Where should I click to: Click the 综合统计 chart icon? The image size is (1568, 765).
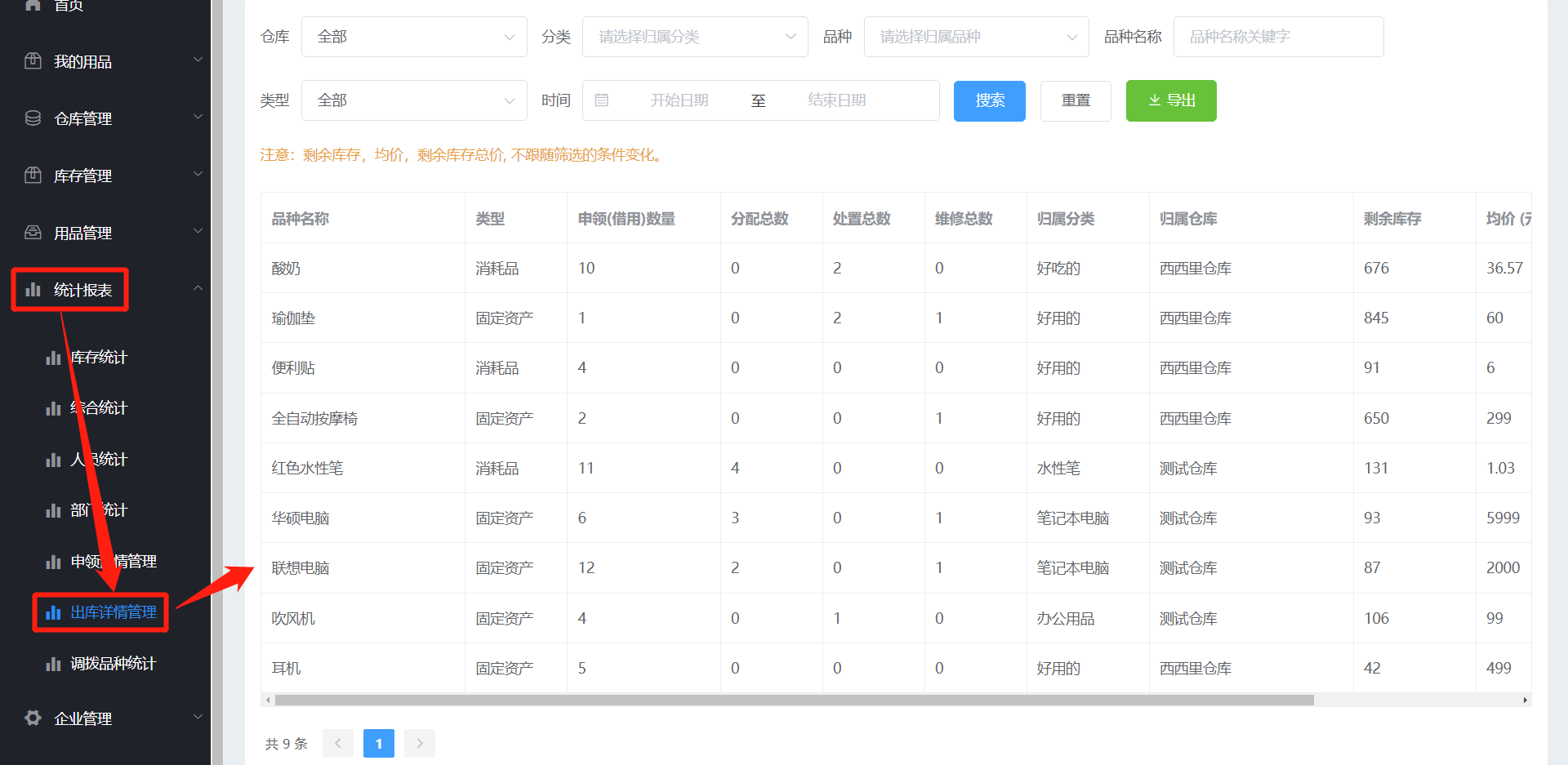[x=53, y=408]
